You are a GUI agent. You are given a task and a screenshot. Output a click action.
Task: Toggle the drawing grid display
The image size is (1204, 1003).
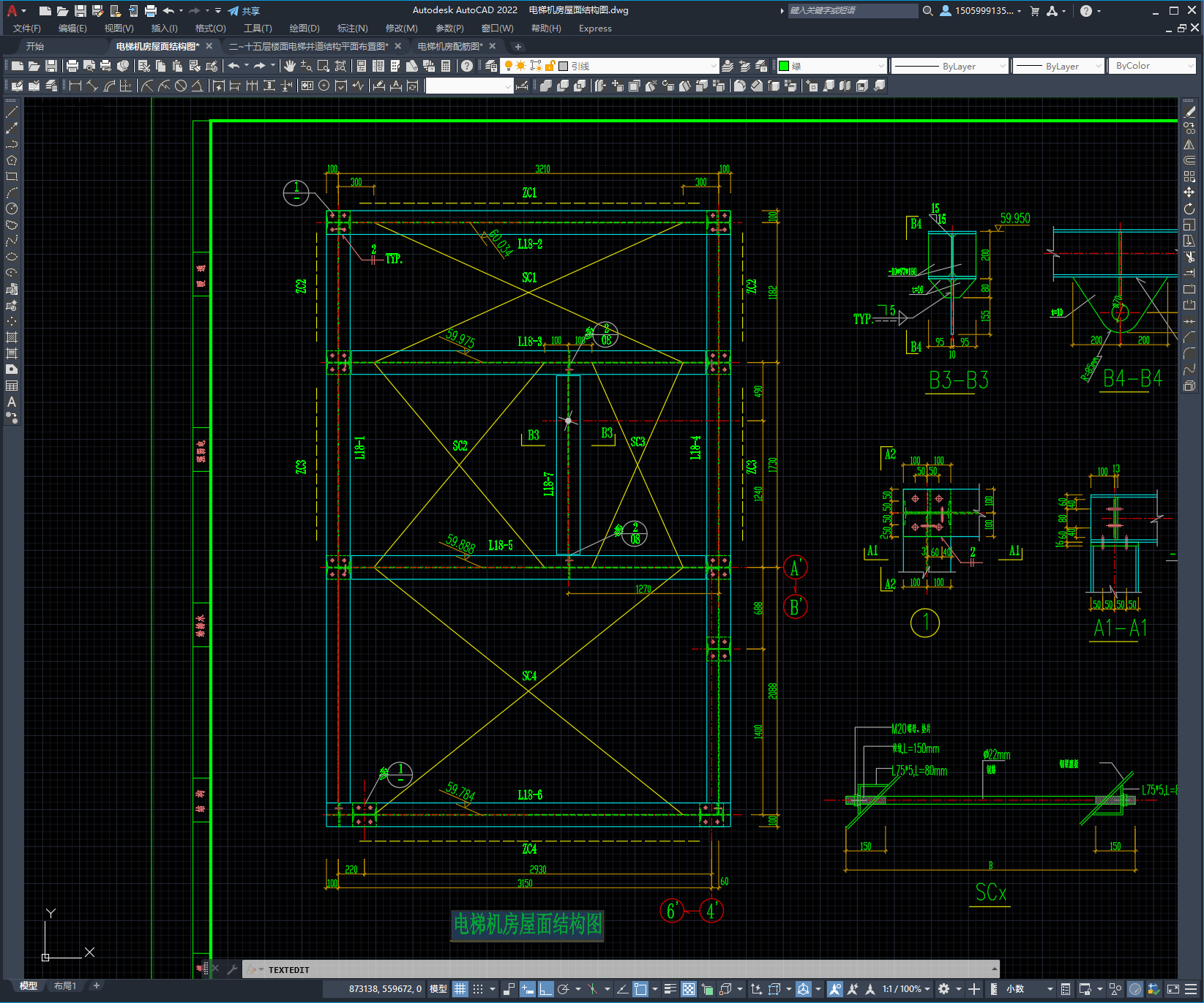(x=460, y=989)
